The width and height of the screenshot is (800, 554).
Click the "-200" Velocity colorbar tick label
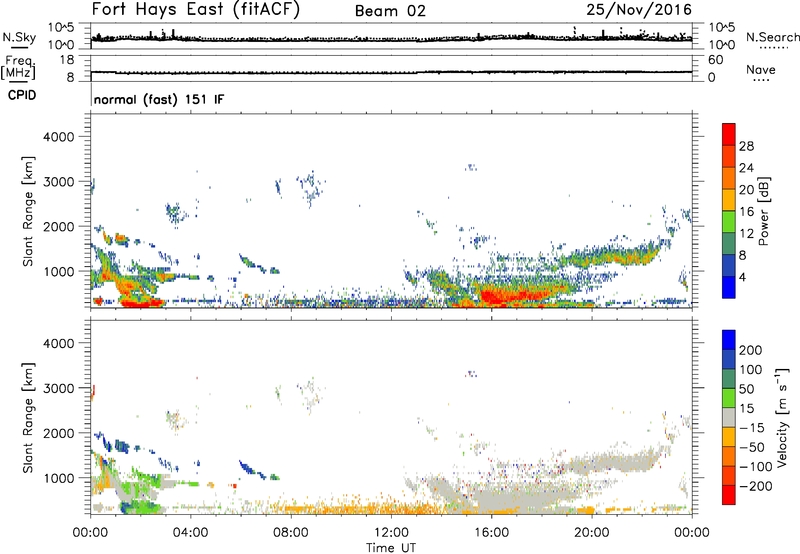point(754,486)
